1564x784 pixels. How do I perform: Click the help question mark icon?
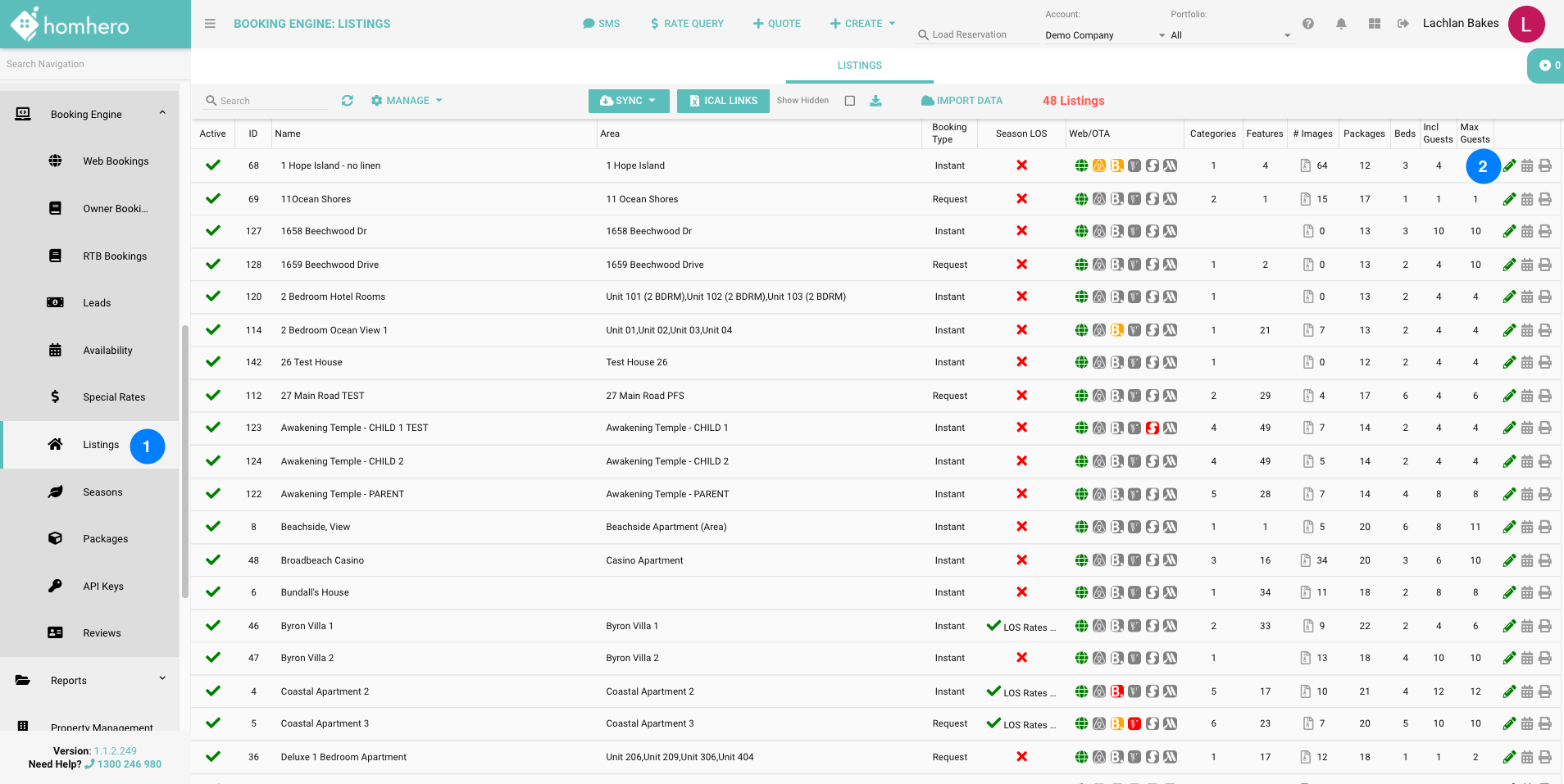point(1308,24)
